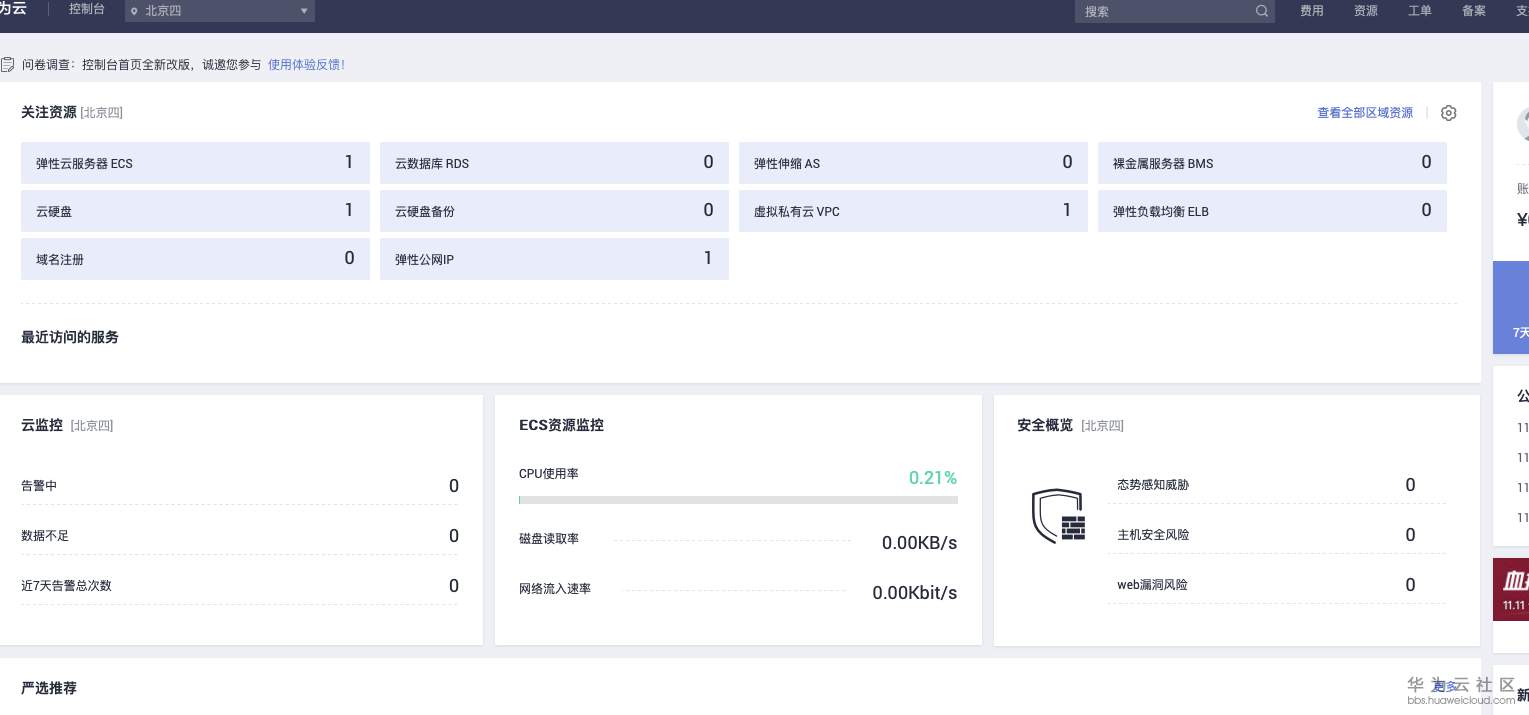Open the 弹性伸缩 AS resource tile
Viewport: 1529px width, 715px height.
point(913,163)
